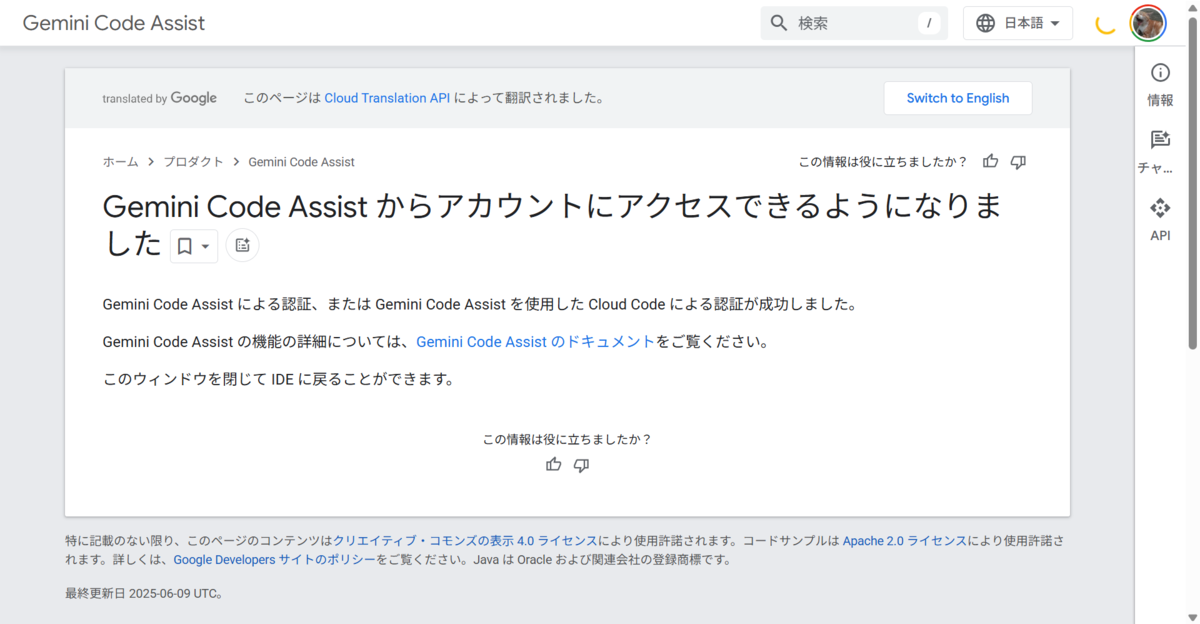Click bottom この情報は役に立ちましたか？ text
The height and width of the screenshot is (624, 1200).
[x=568, y=439]
